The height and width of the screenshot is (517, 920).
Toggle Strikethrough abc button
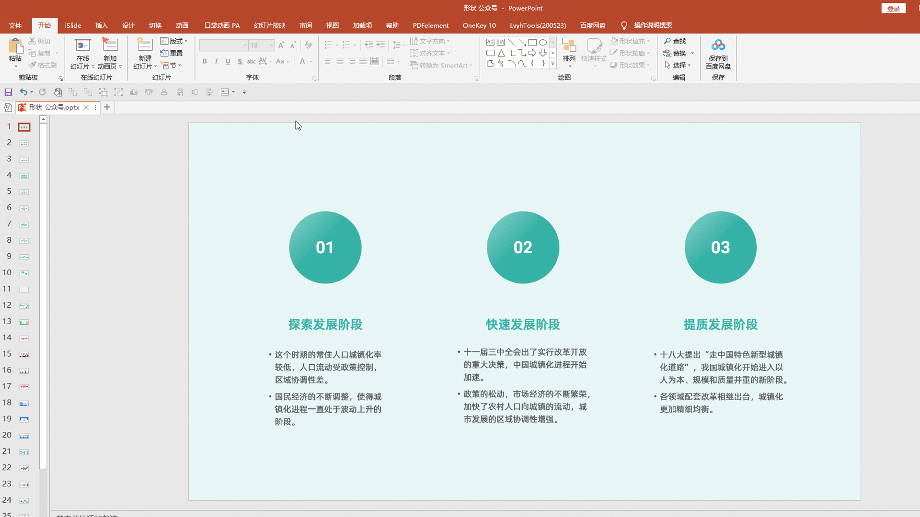pyautogui.click(x=251, y=62)
